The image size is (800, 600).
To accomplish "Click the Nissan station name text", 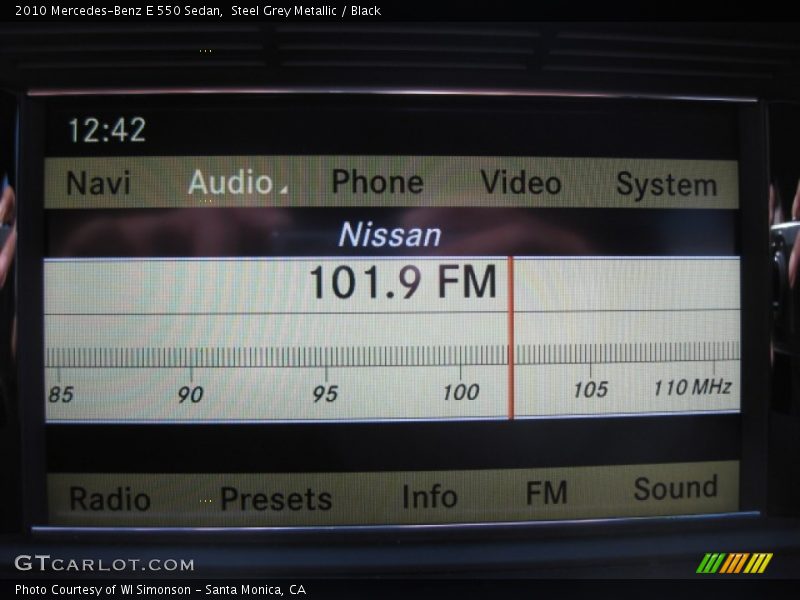I will [390, 235].
